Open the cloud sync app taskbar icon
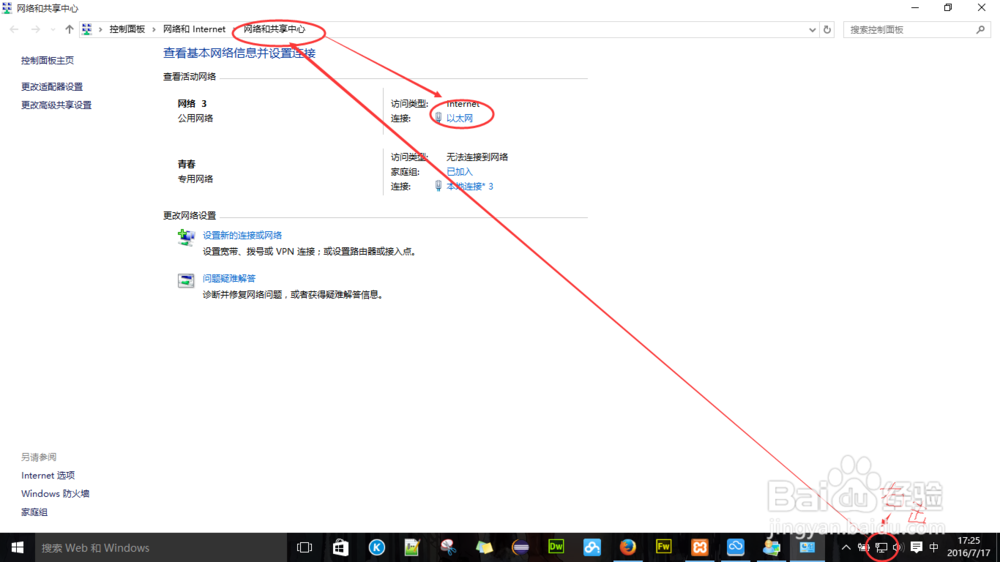Screen dimensions: 1000x562 [x=735, y=547]
